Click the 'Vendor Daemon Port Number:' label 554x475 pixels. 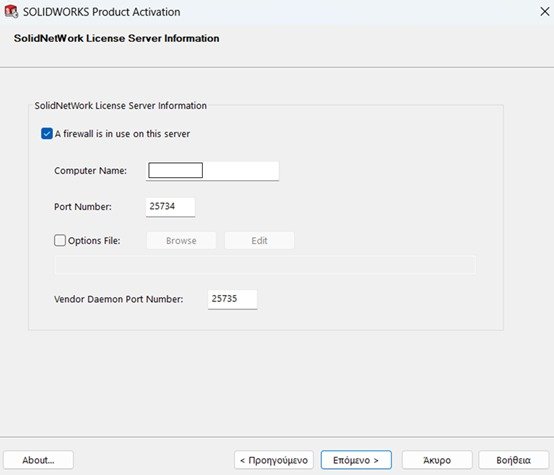pos(119,299)
